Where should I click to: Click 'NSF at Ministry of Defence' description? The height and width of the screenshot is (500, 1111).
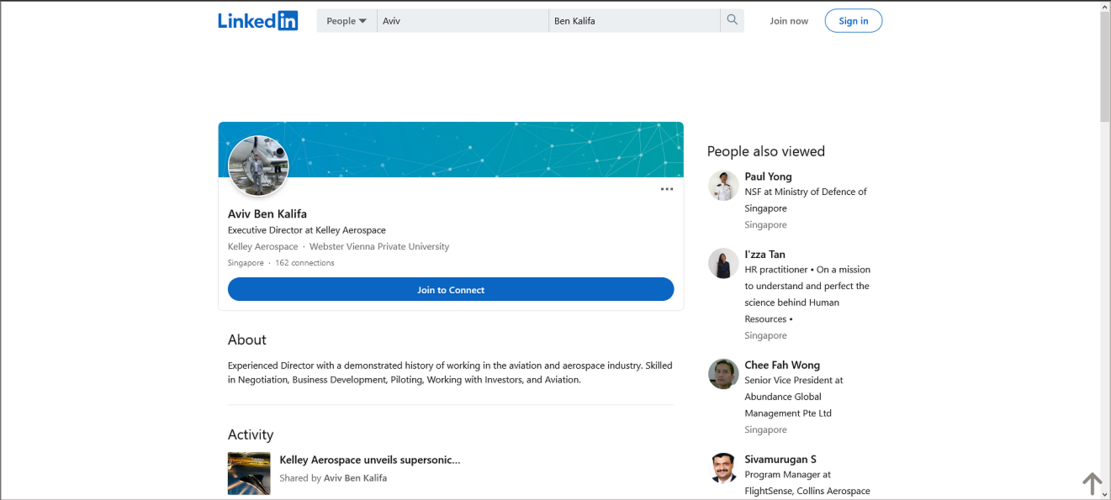point(806,200)
